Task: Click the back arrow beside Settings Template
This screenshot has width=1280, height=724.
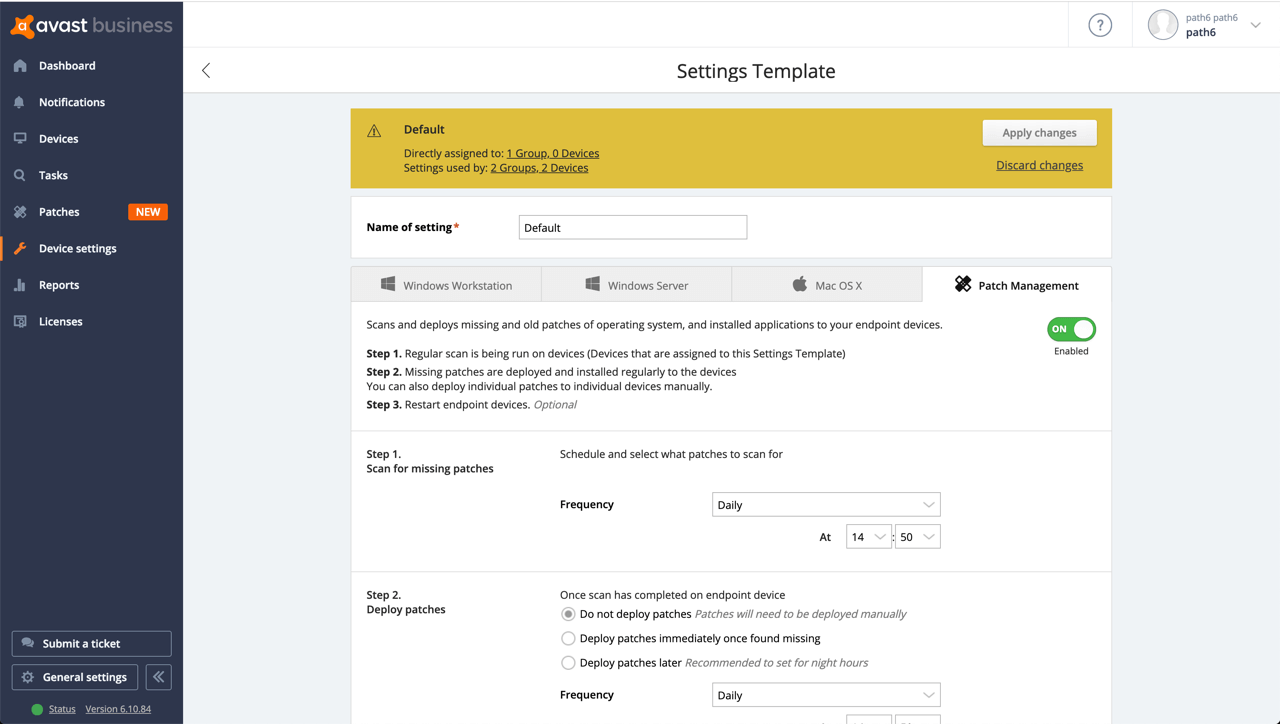Action: click(206, 70)
